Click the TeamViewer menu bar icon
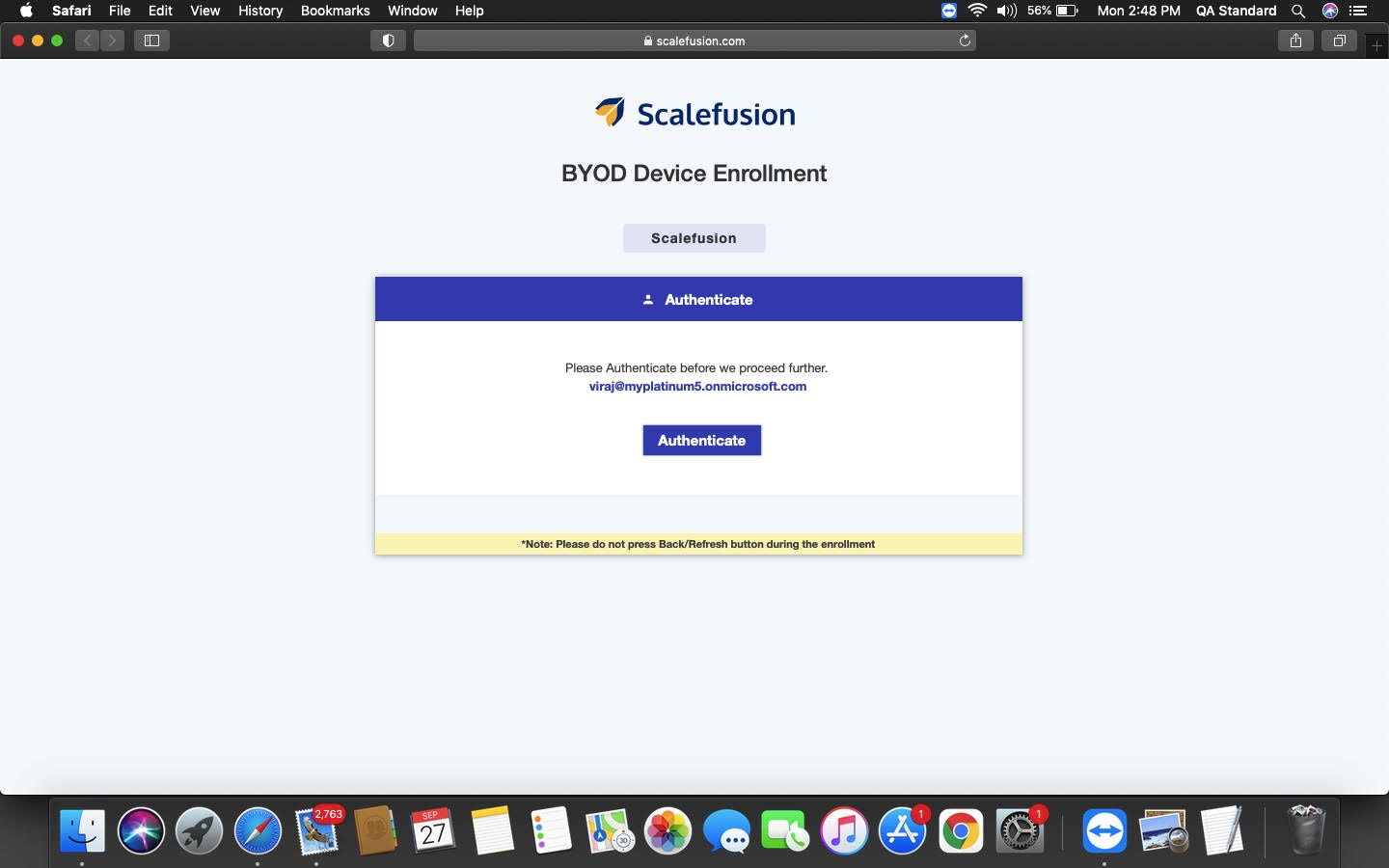 949,11
